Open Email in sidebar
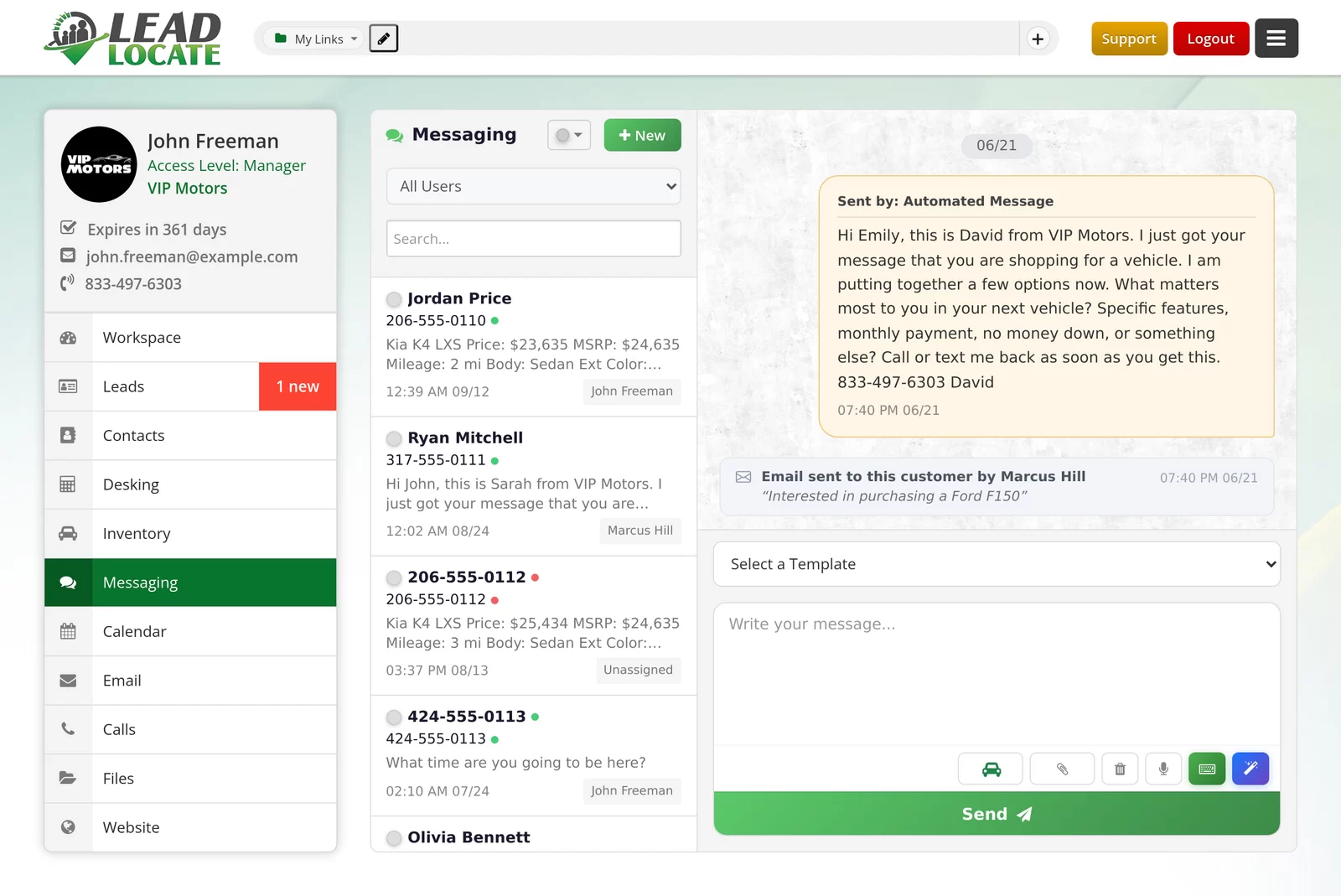1341x896 pixels. [190, 681]
